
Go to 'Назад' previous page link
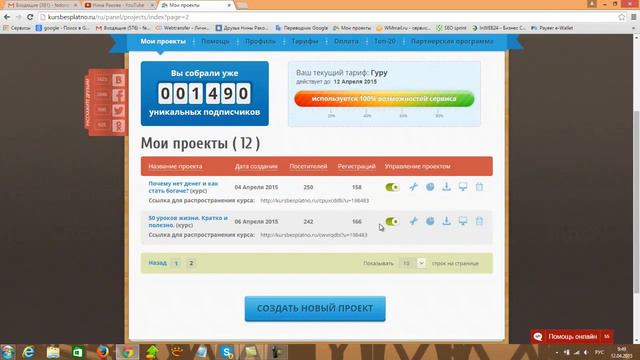158,263
